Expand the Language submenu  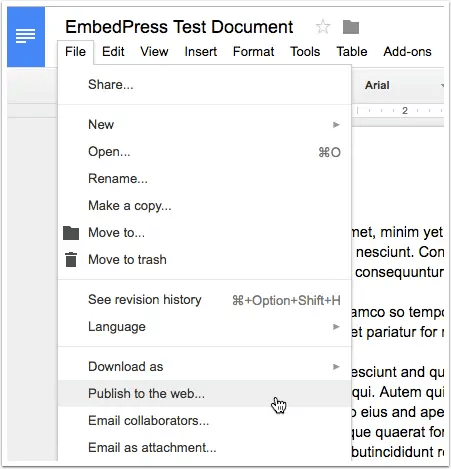[x=205, y=327]
